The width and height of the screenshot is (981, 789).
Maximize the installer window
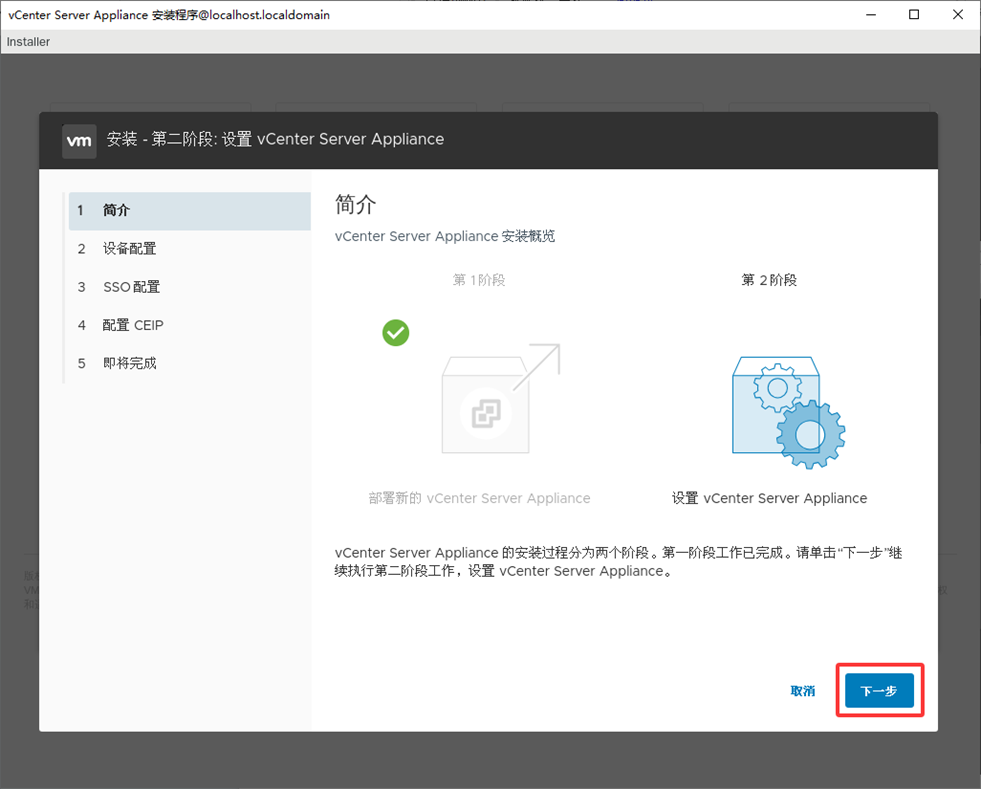[914, 15]
